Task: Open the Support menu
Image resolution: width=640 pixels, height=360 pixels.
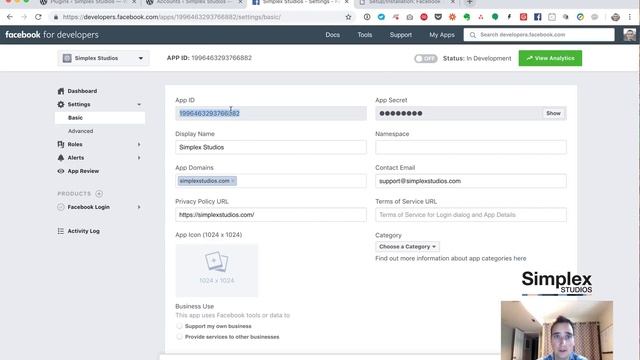Action: click(x=400, y=35)
